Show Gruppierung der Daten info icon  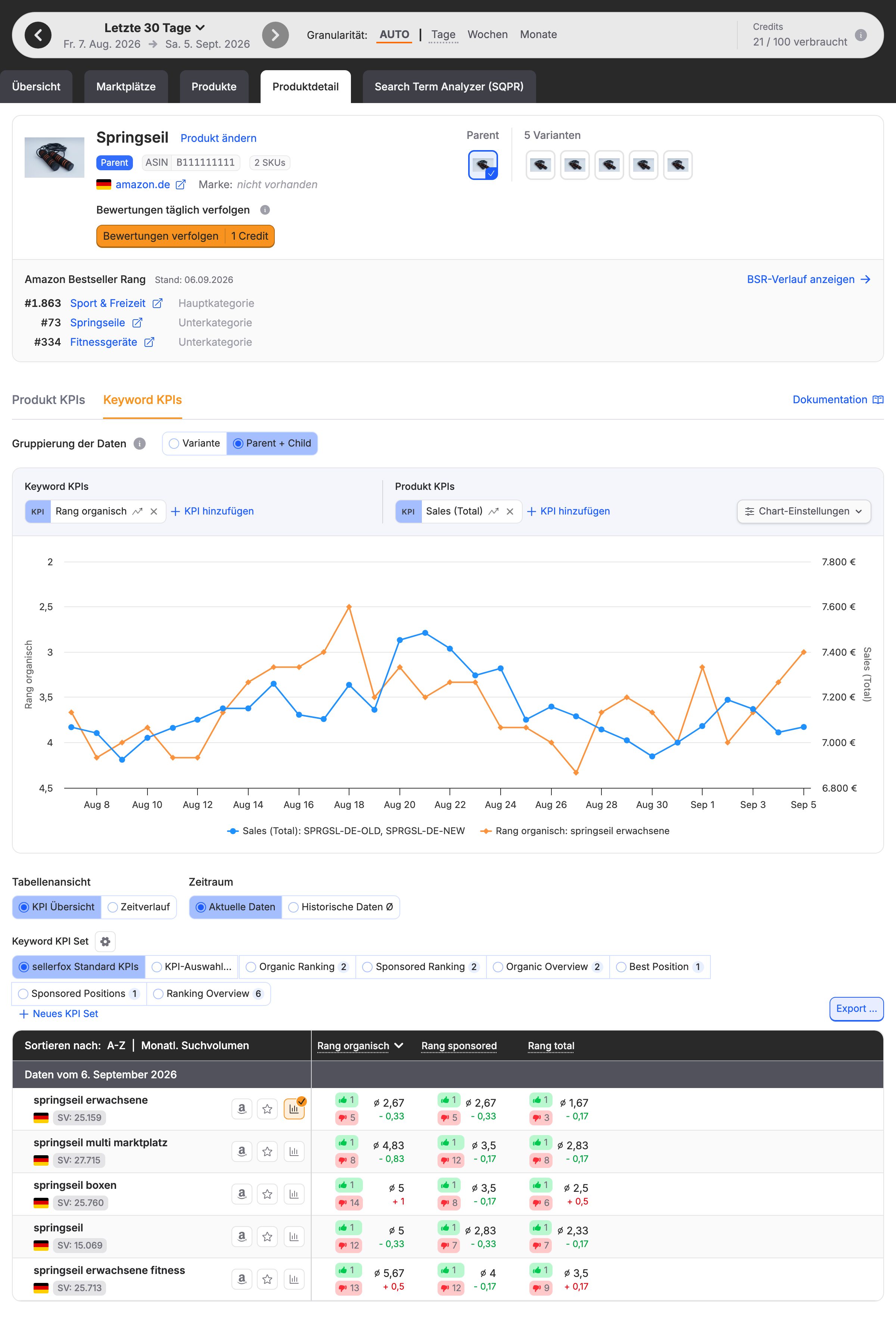(140, 443)
